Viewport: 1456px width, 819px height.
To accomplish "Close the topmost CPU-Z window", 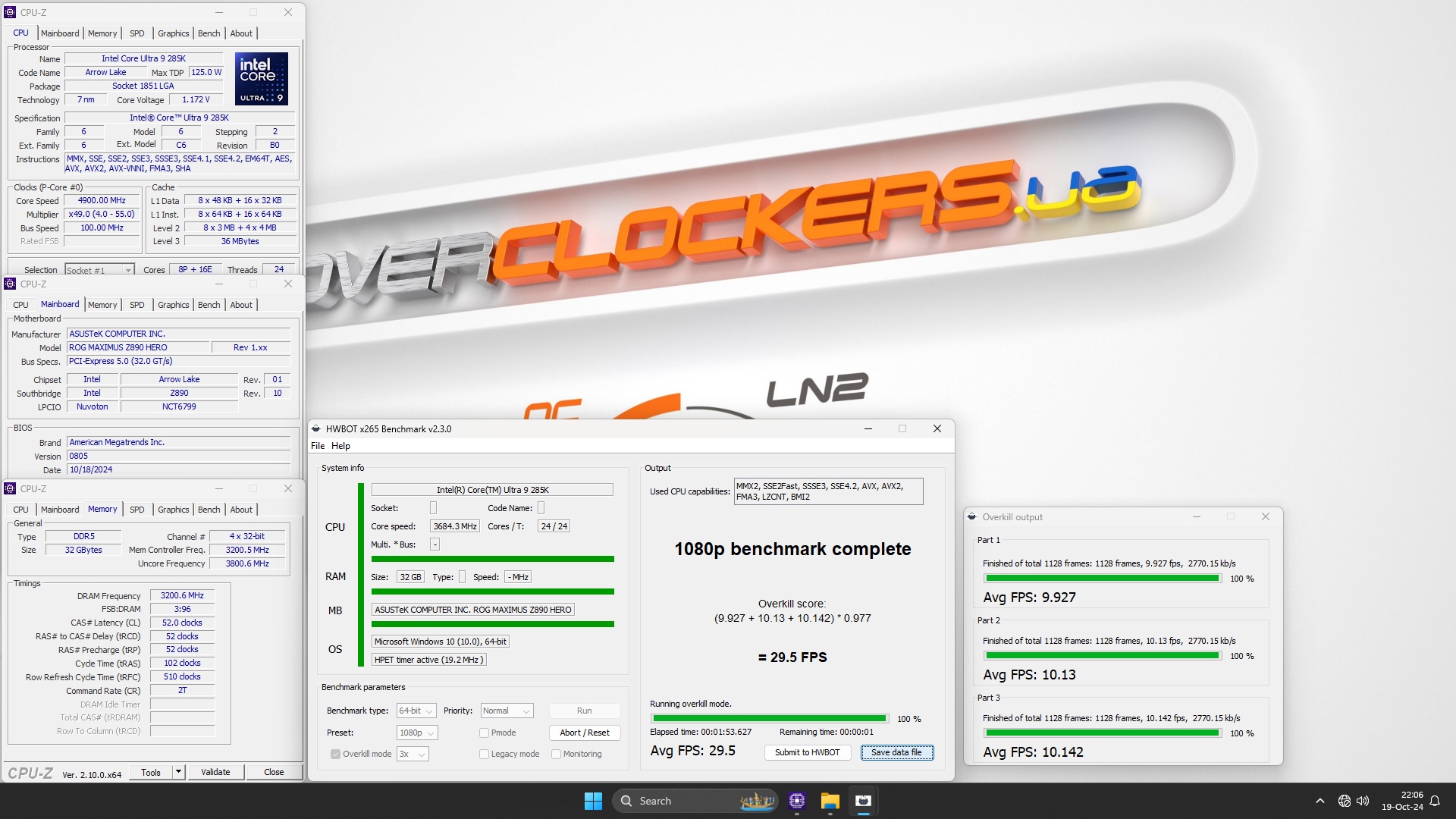I will click(288, 12).
